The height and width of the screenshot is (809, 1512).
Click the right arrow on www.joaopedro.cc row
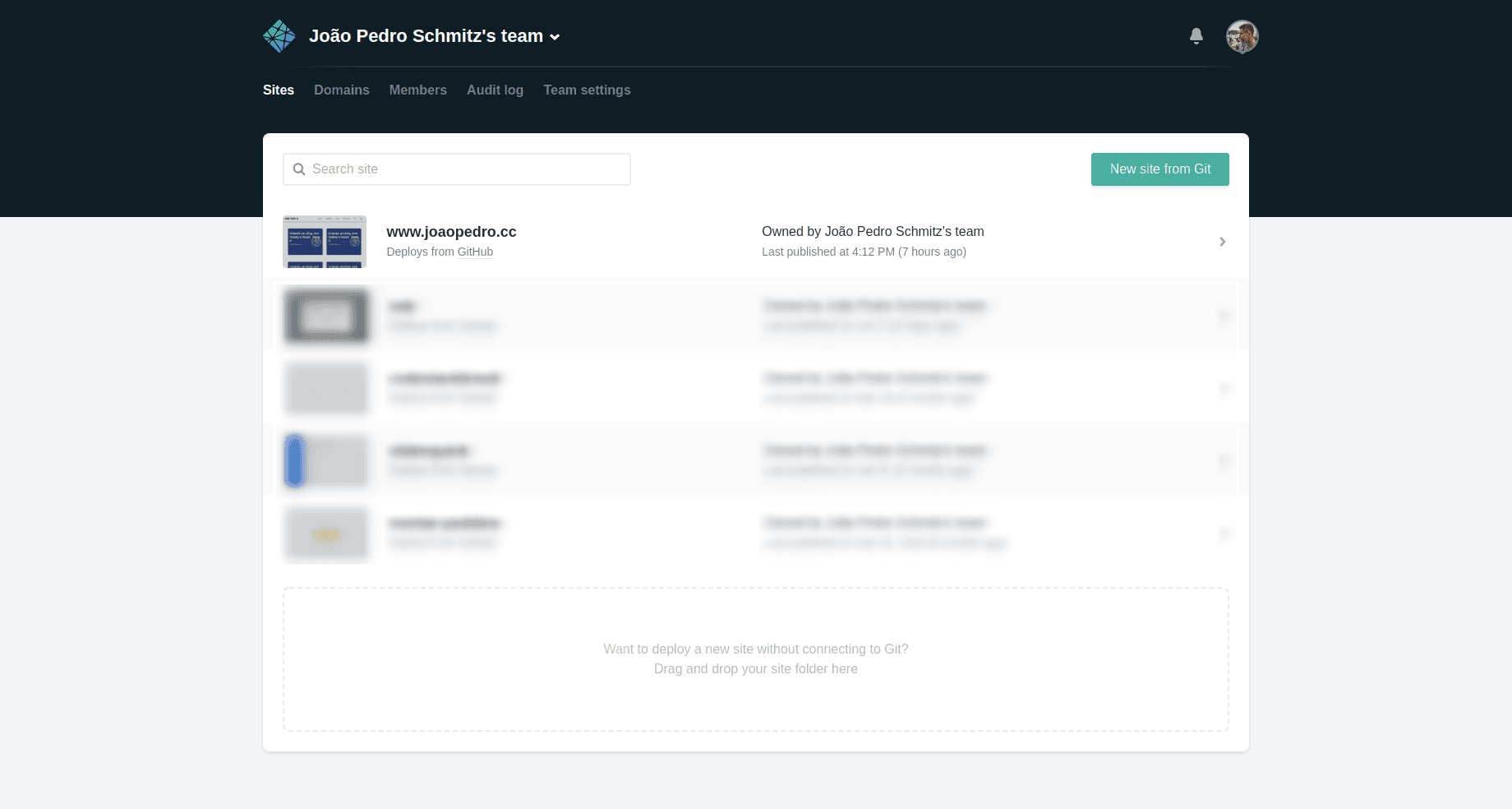click(x=1222, y=242)
